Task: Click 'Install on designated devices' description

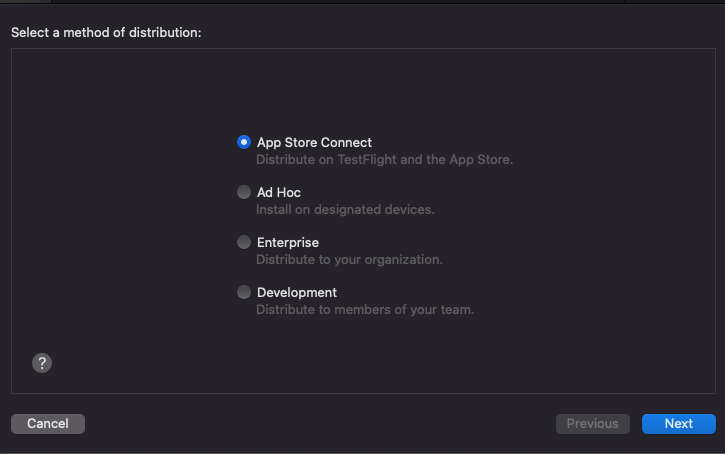Action: coord(345,209)
